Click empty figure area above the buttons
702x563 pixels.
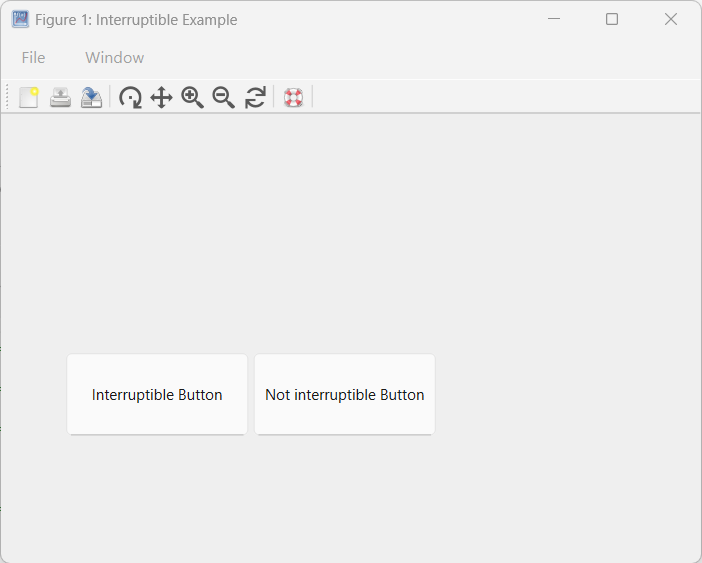coord(350,230)
